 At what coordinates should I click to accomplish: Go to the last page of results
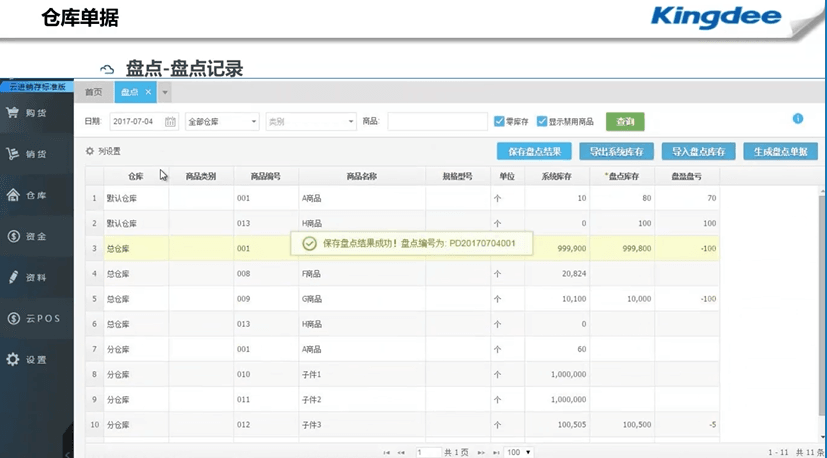[496, 452]
